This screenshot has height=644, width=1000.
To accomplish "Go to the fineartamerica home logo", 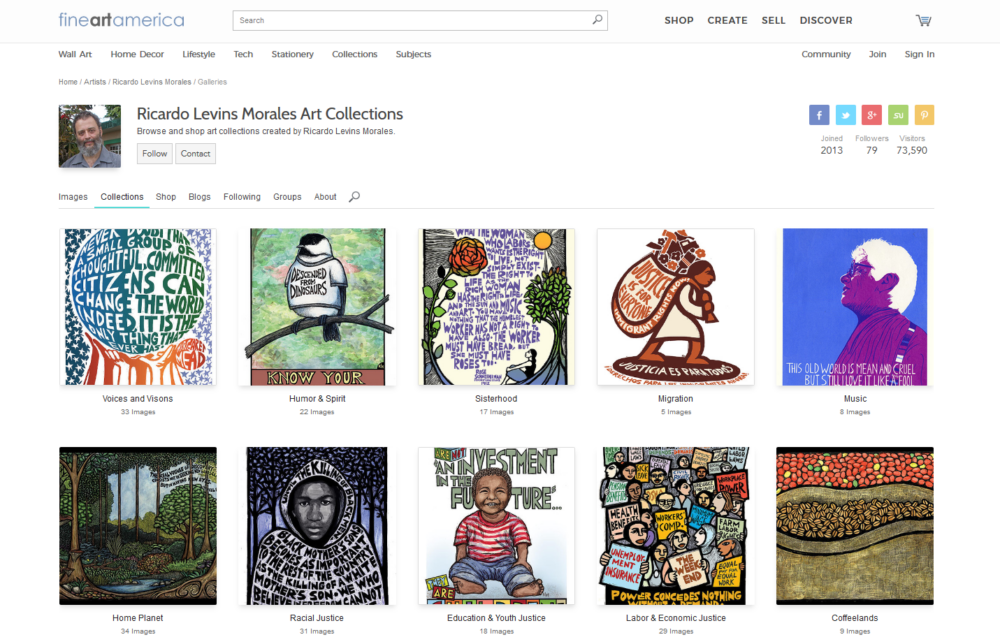I will coord(121,20).
